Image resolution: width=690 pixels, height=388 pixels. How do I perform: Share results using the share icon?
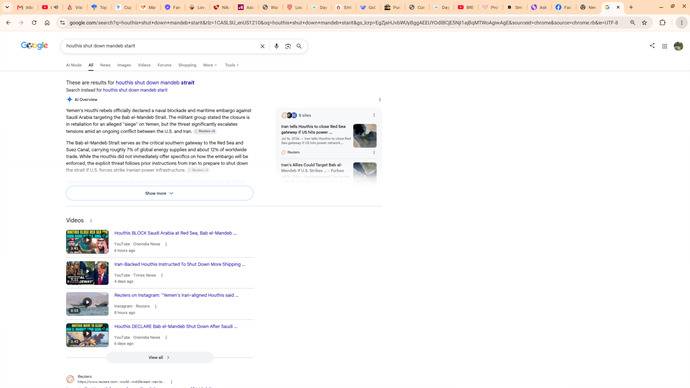click(652, 46)
